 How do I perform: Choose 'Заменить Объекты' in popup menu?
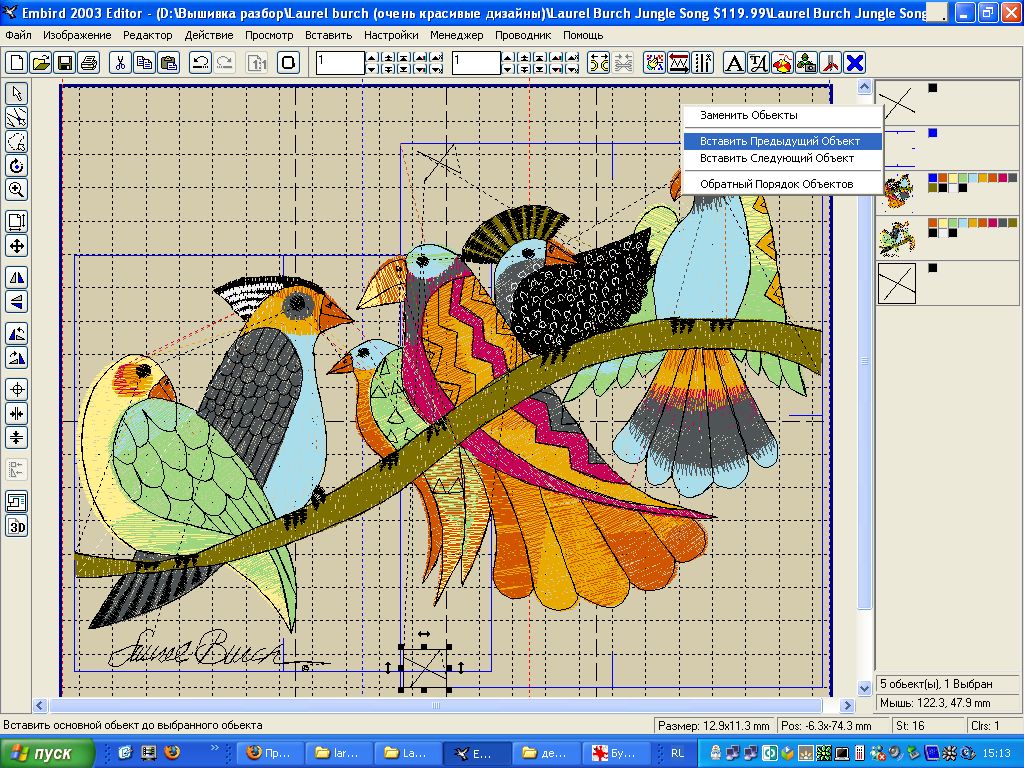pyautogui.click(x=748, y=116)
